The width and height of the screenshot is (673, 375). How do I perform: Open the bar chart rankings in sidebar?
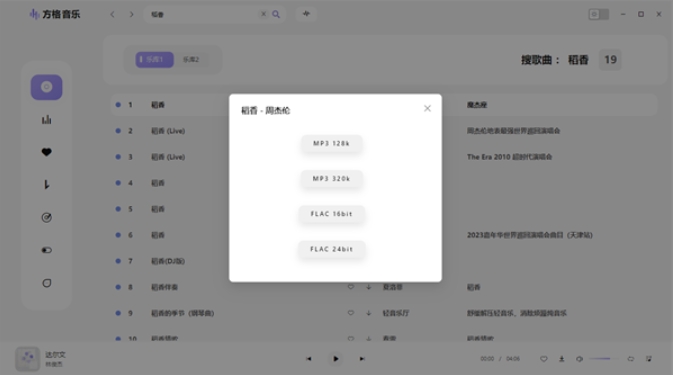46,120
